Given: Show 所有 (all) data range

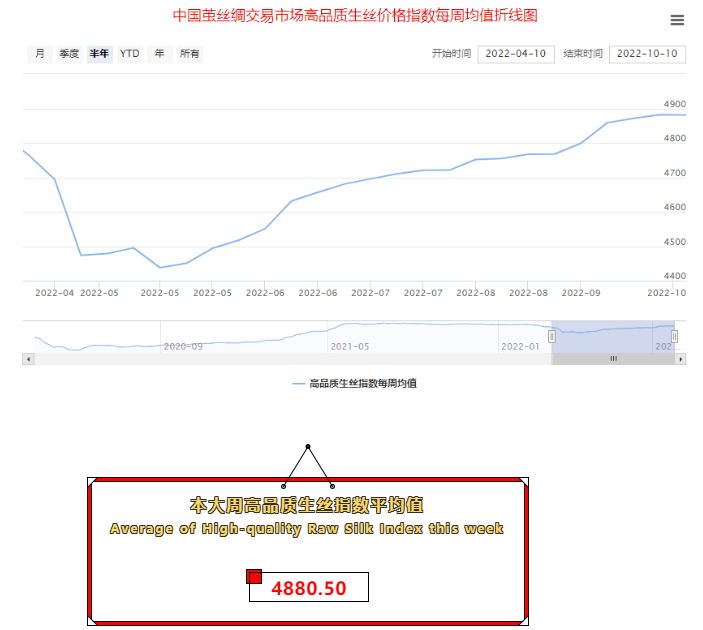Looking at the screenshot, I should click(x=189, y=54).
